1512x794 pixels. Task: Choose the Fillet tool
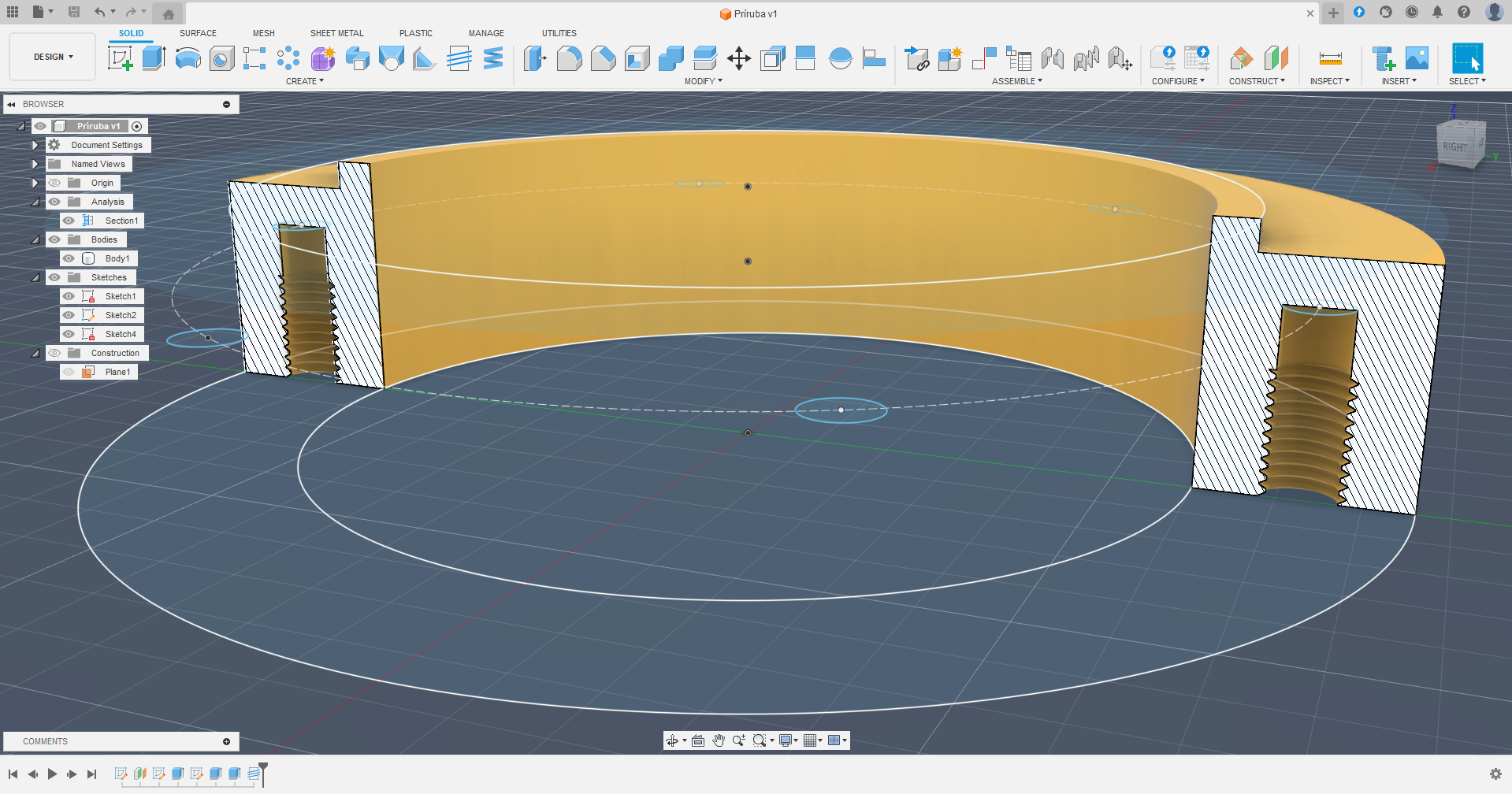569,58
